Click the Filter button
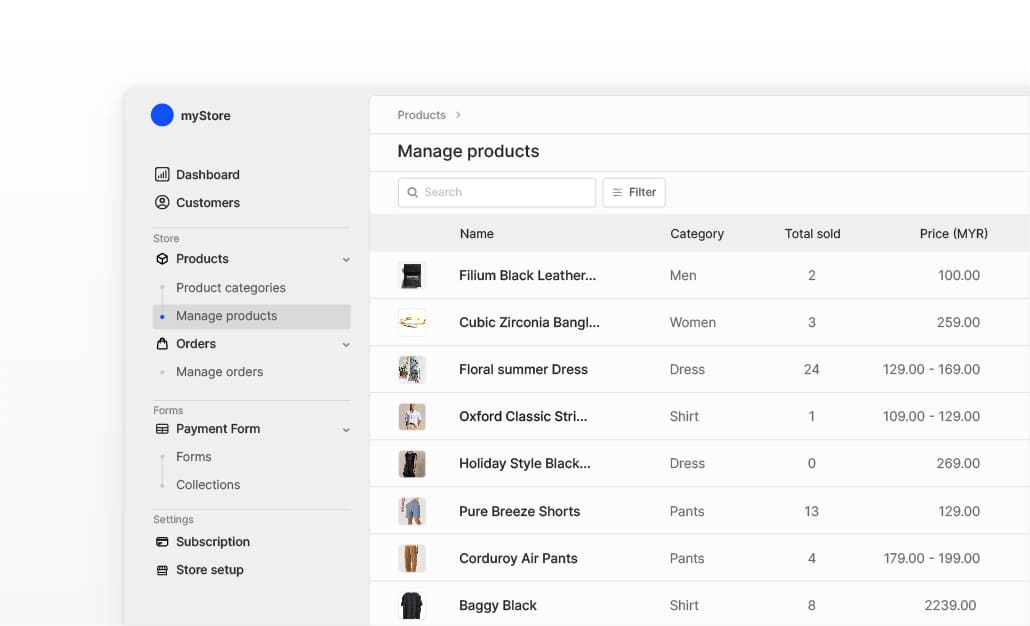1030x626 pixels. tap(634, 192)
